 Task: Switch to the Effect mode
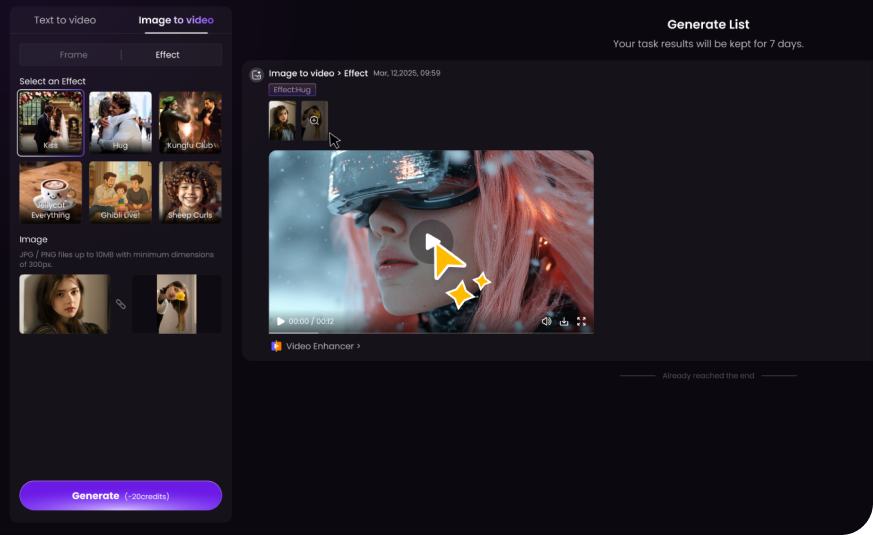[x=167, y=55]
